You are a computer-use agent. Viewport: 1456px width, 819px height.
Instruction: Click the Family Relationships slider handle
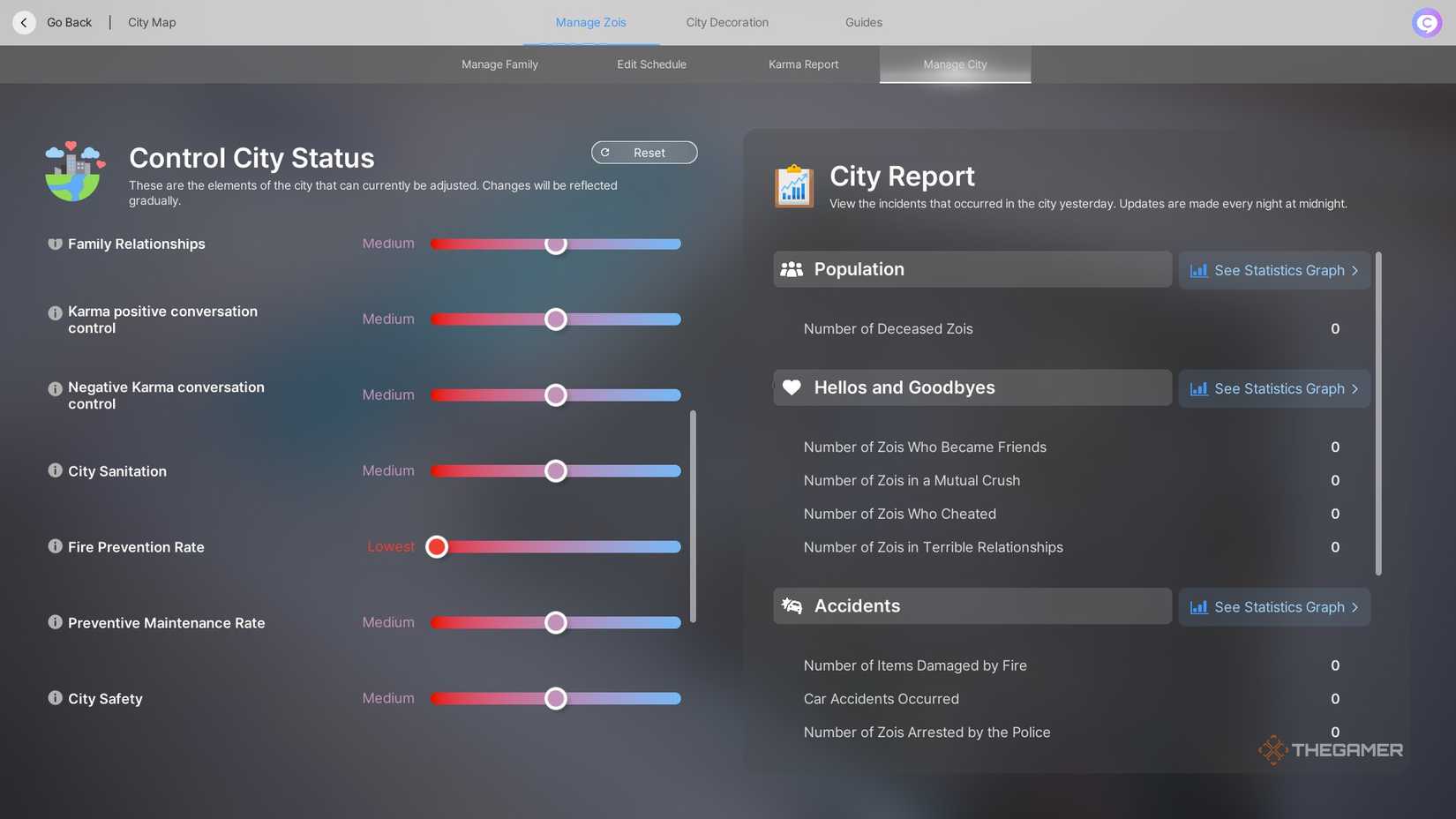pyautogui.click(x=555, y=244)
